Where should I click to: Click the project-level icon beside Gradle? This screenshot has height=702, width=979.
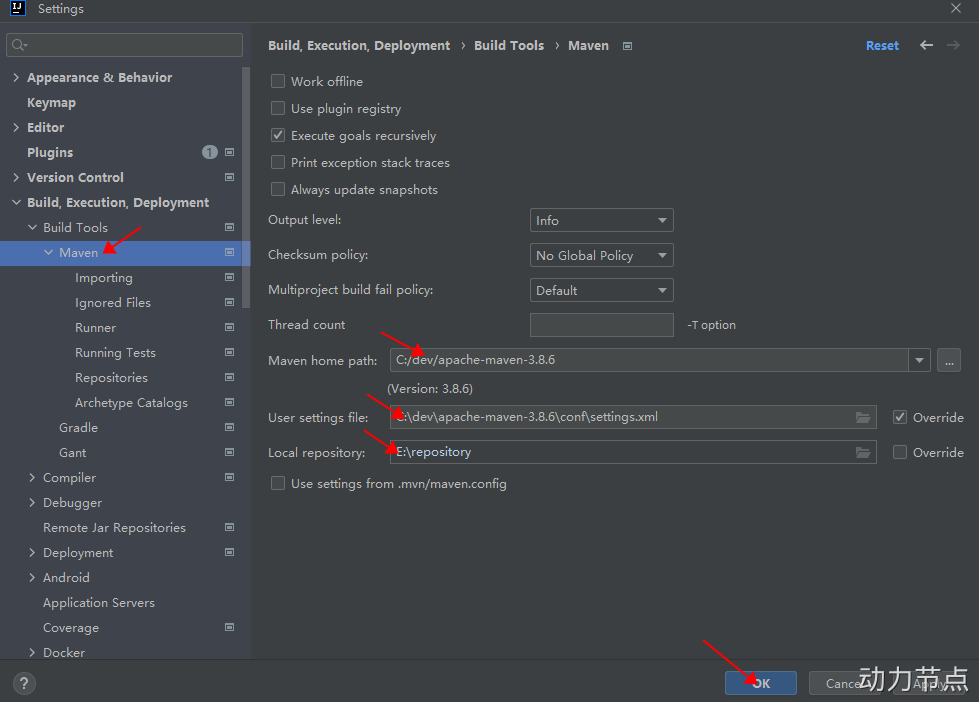229,427
